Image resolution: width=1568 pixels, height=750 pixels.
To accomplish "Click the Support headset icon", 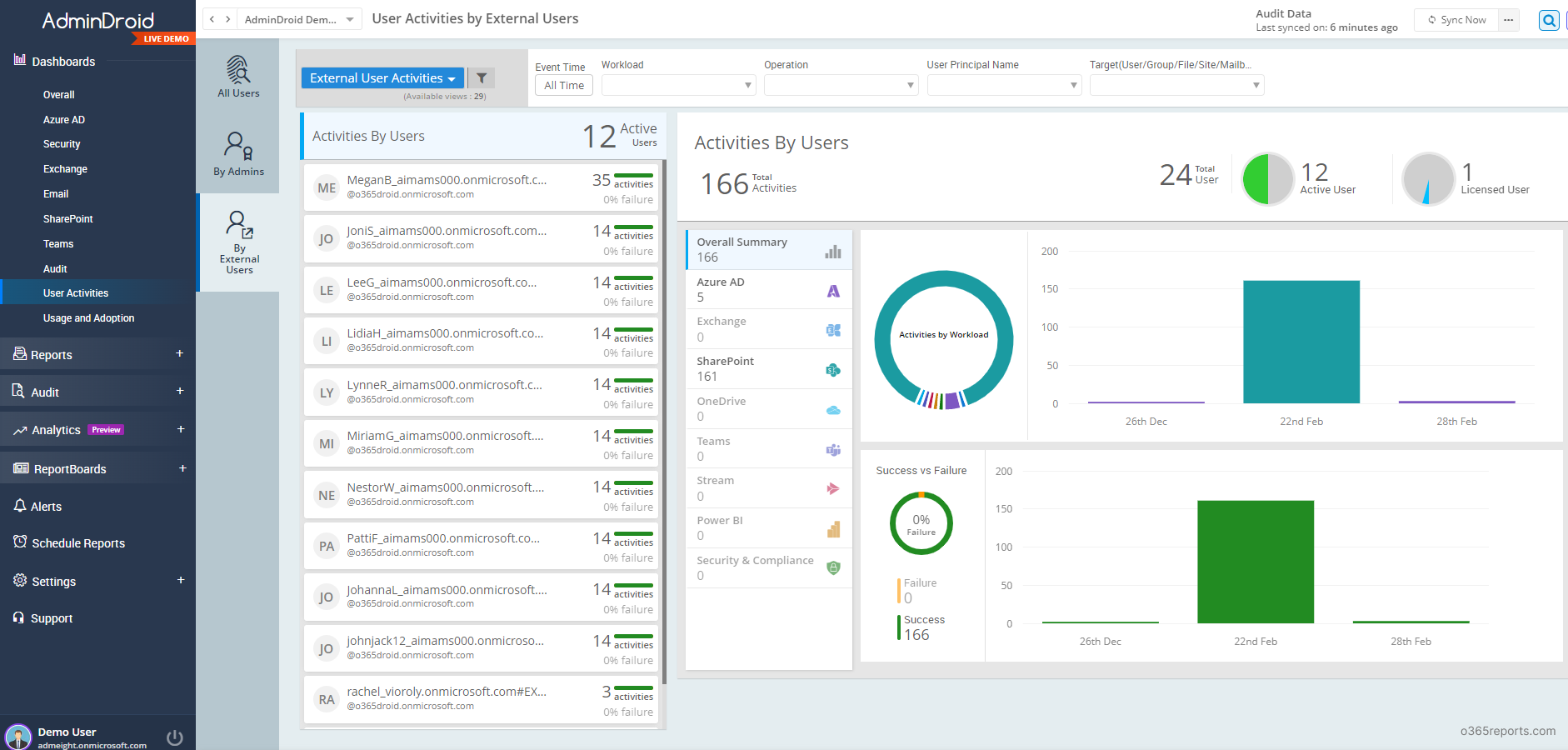I will click(19, 617).
